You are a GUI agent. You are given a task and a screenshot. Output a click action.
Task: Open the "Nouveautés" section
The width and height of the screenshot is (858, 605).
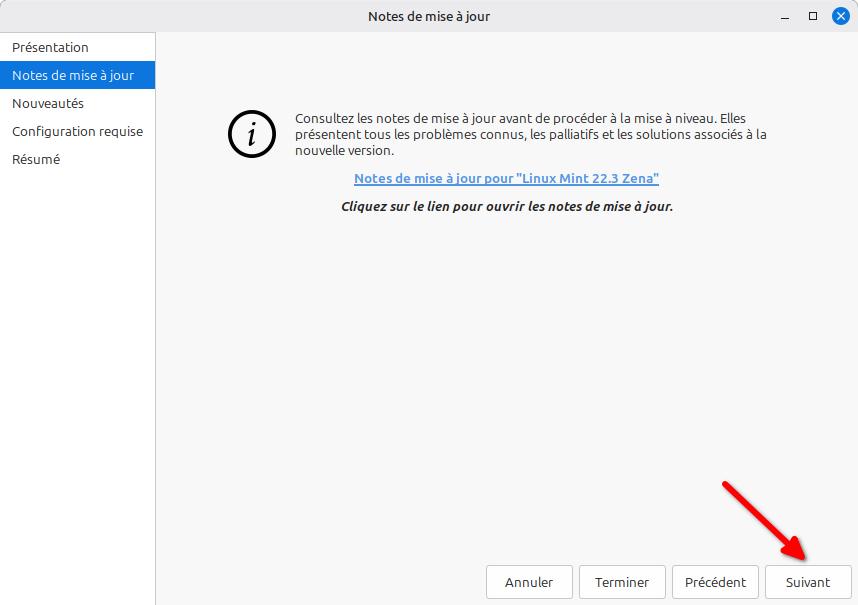46,103
